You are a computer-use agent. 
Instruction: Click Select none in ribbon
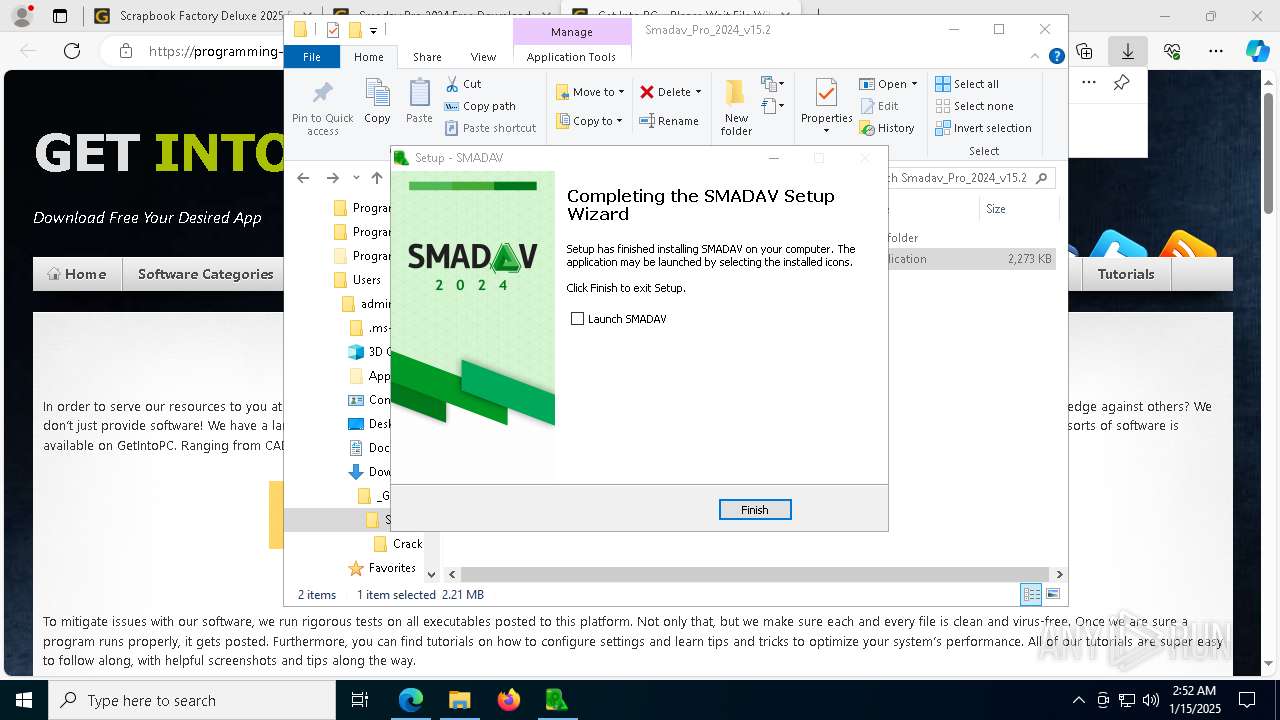coord(975,106)
